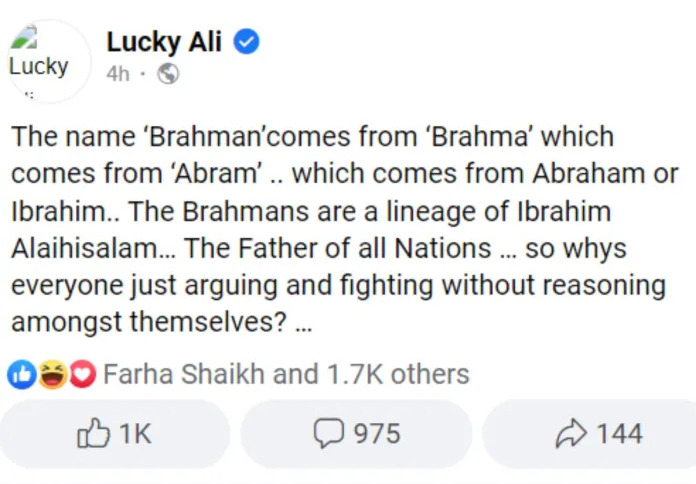Image resolution: width=696 pixels, height=484 pixels.
Task: Click the thumbs-up outline icon in Like button
Action: point(93,434)
